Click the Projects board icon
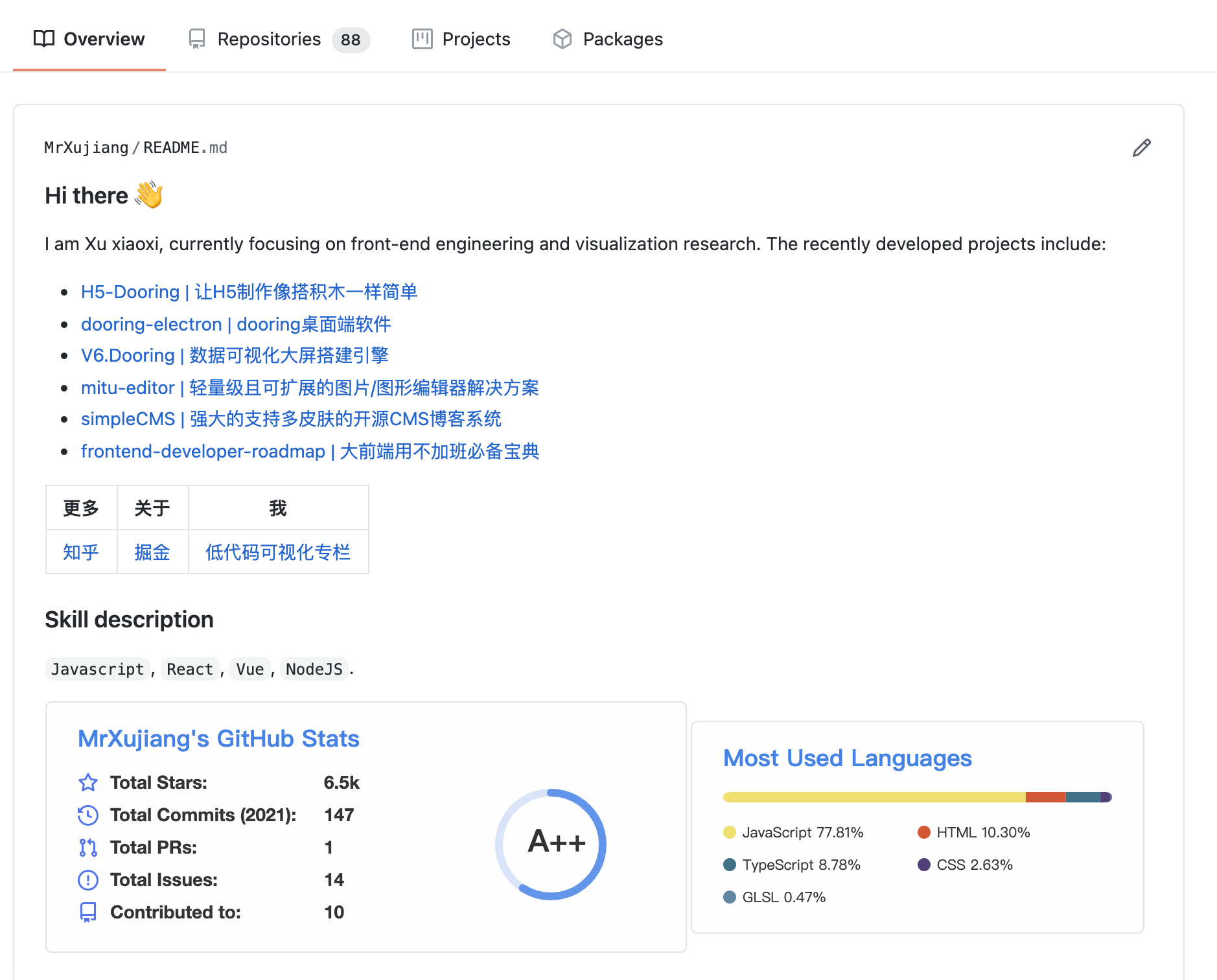 click(423, 39)
